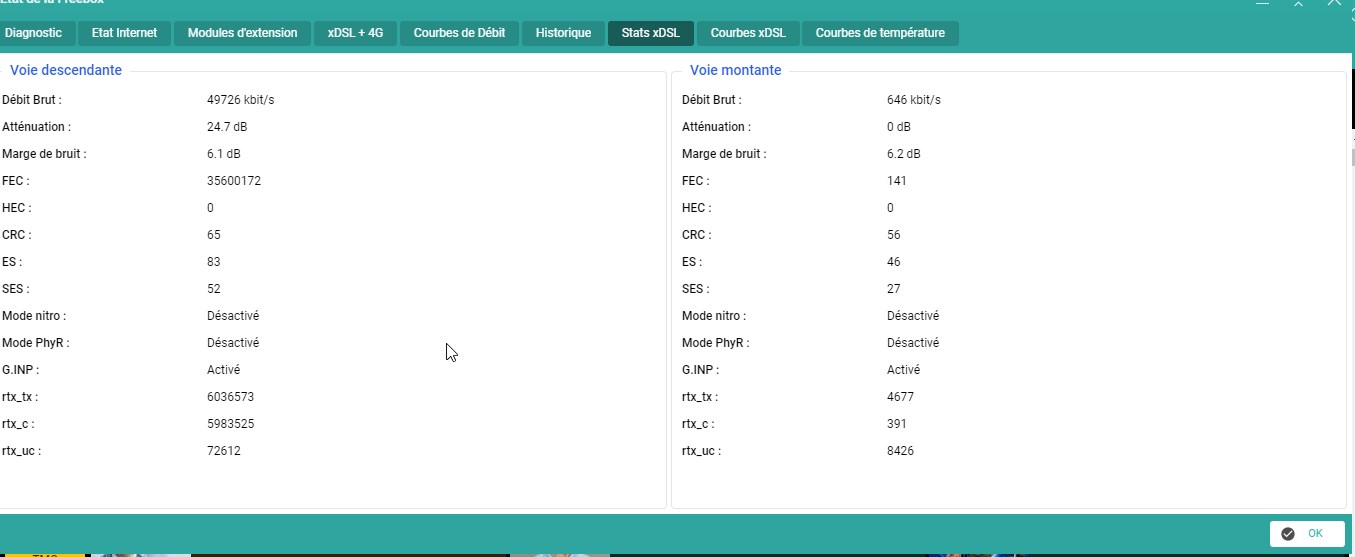The image size is (1355, 557).
Task: Click upstream Marge de bruit 6.2 dB
Action: [x=903, y=154]
